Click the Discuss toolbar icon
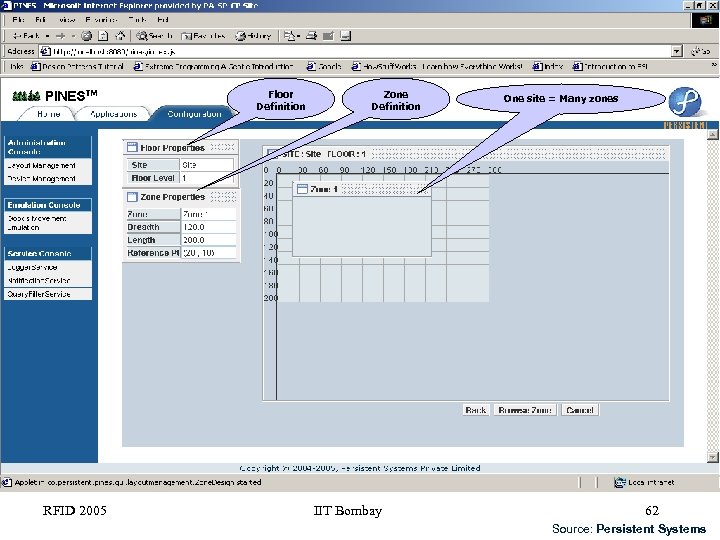This screenshot has width=720, height=540. 346,35
